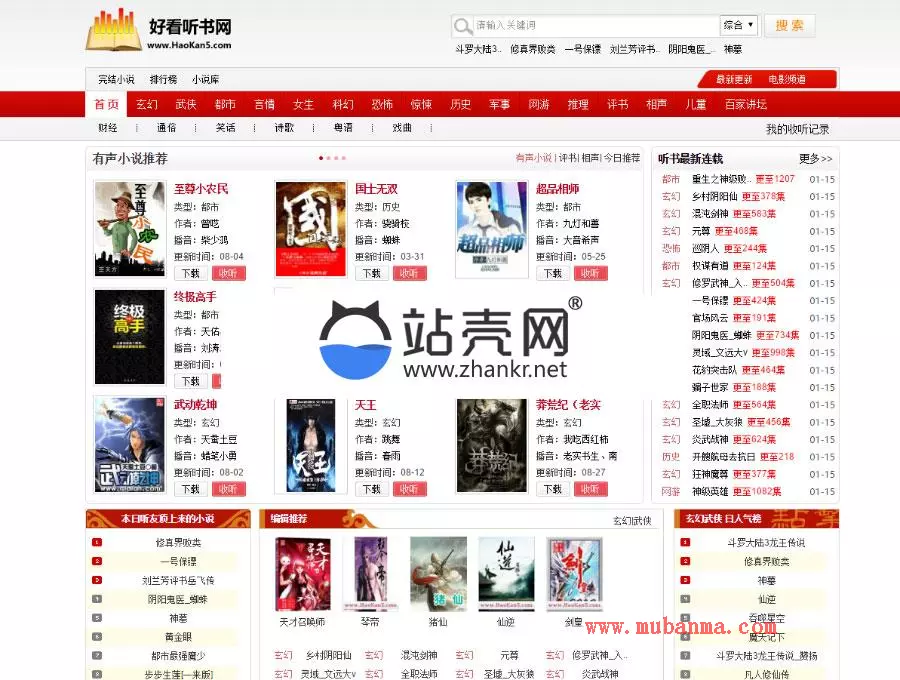
Task: Click the HaoKan5 bookshelf logo
Action: pos(114,30)
